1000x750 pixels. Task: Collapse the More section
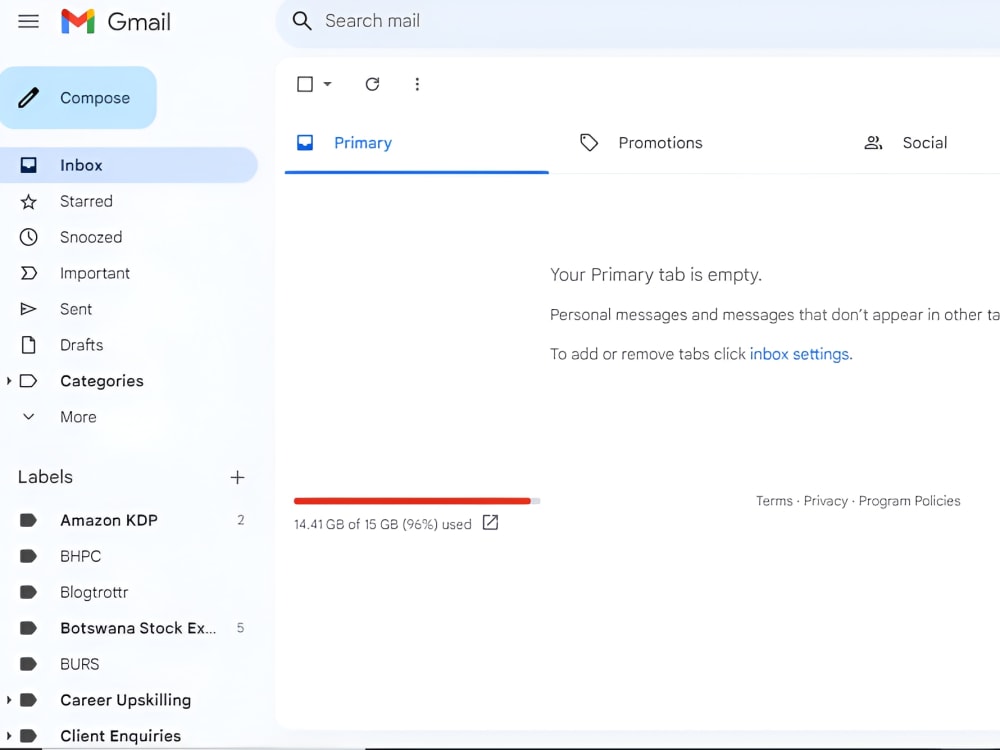(x=28, y=417)
